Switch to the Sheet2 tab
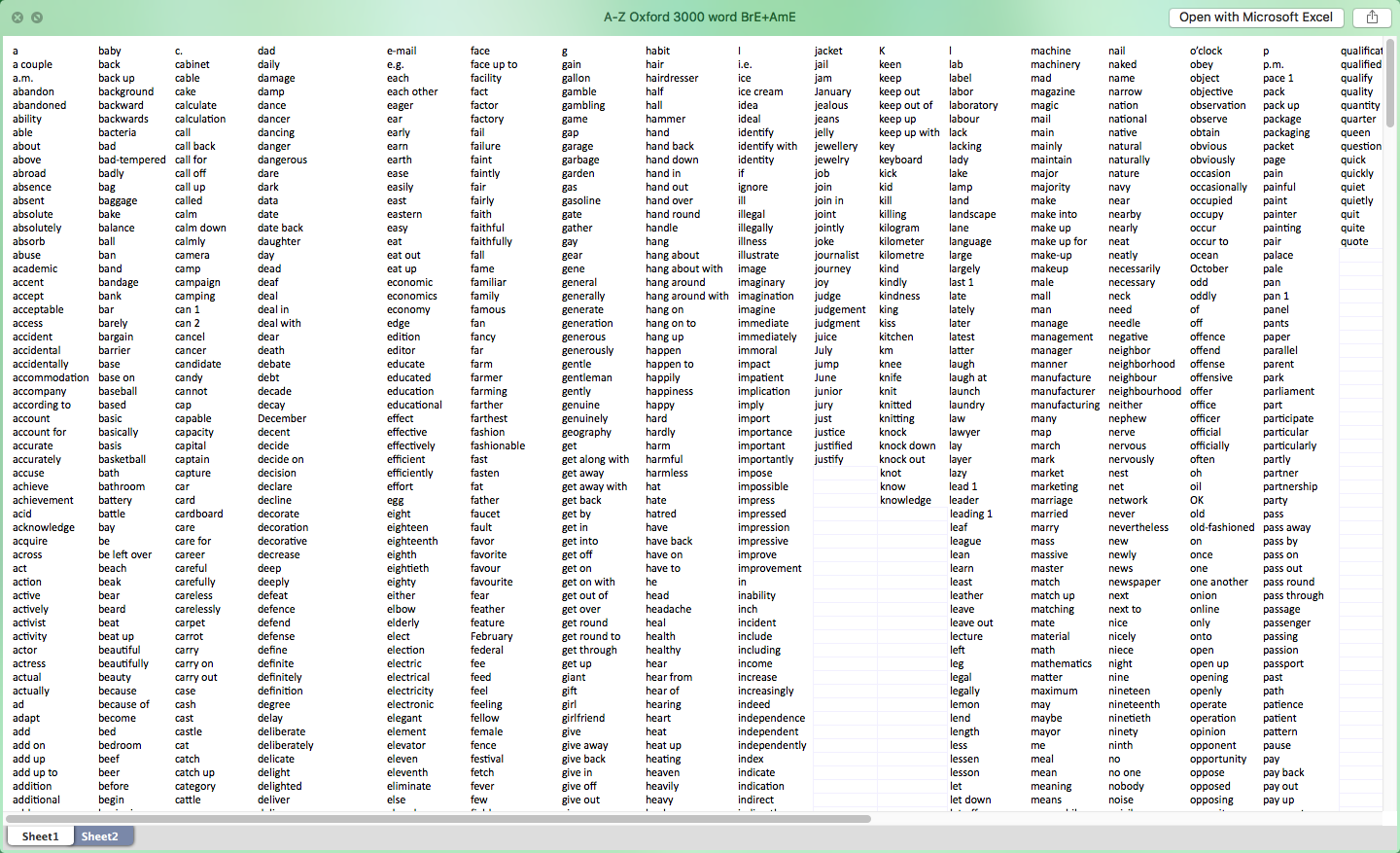1400x853 pixels. pyautogui.click(x=99, y=836)
